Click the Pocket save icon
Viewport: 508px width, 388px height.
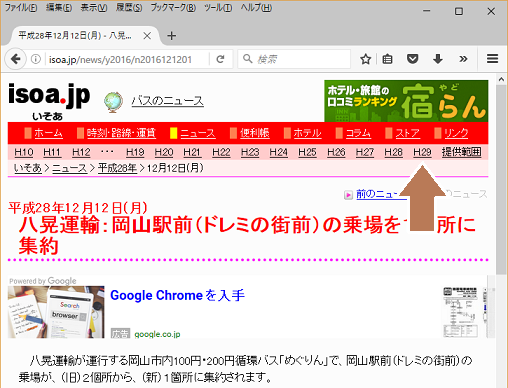[x=412, y=59]
